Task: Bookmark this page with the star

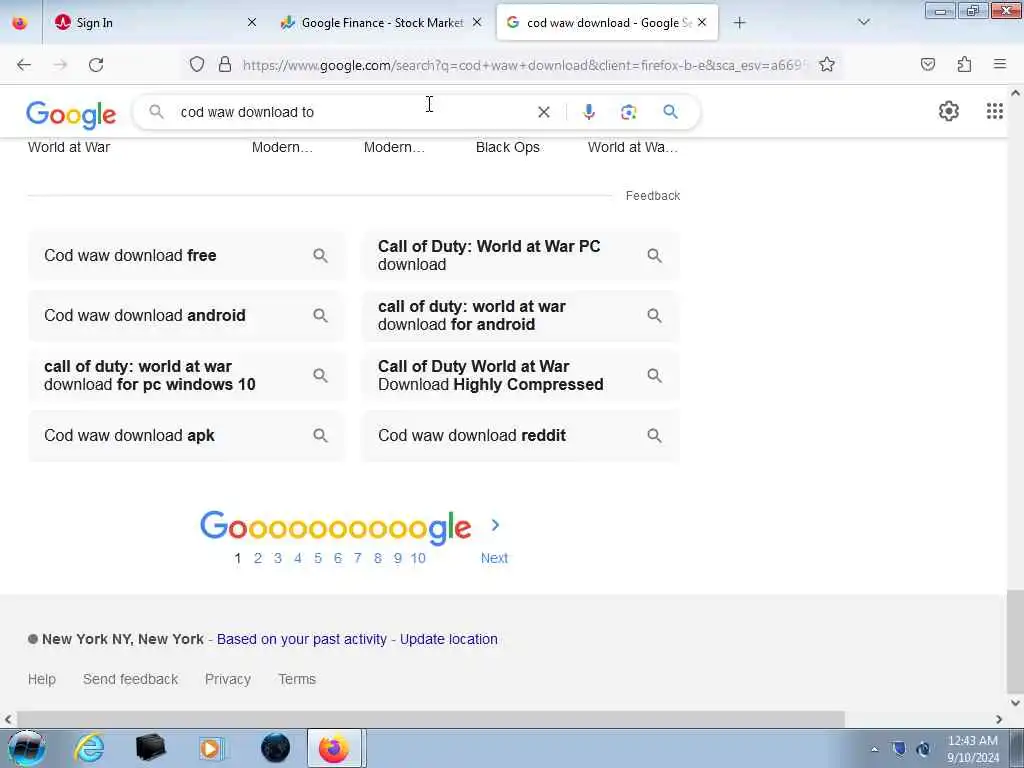Action: [x=827, y=64]
